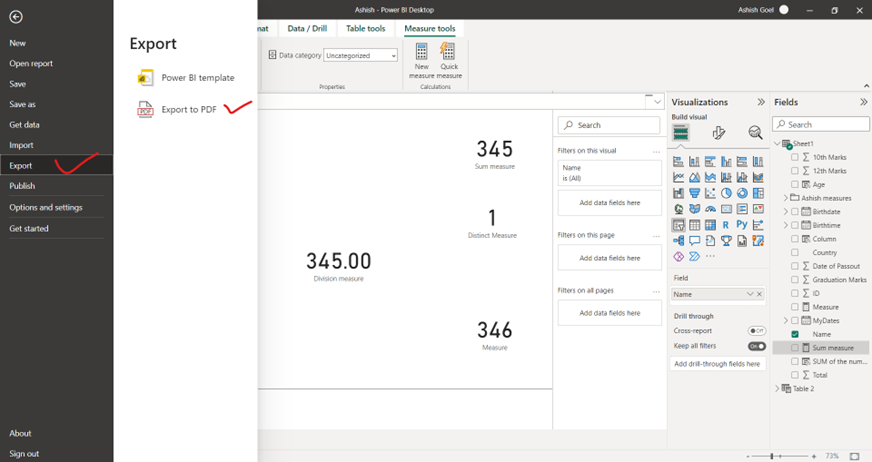The image size is (872, 462).
Task: Toggle the Cross-report switch
Action: pos(757,330)
